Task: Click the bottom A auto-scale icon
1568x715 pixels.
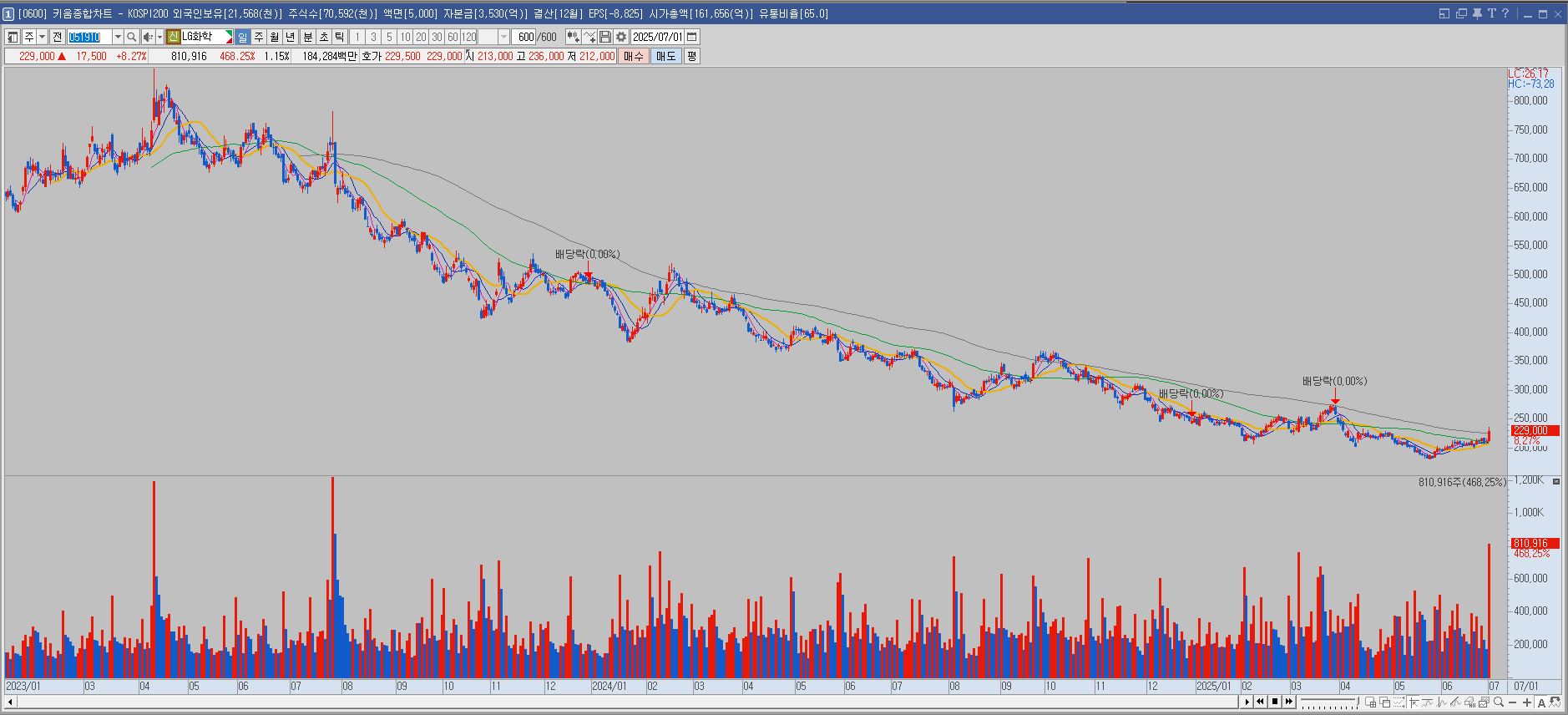Action: (x=1541, y=702)
